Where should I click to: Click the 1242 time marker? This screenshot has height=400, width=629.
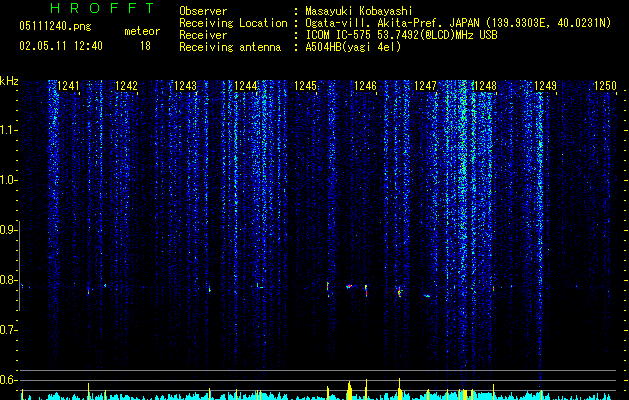tap(126, 86)
